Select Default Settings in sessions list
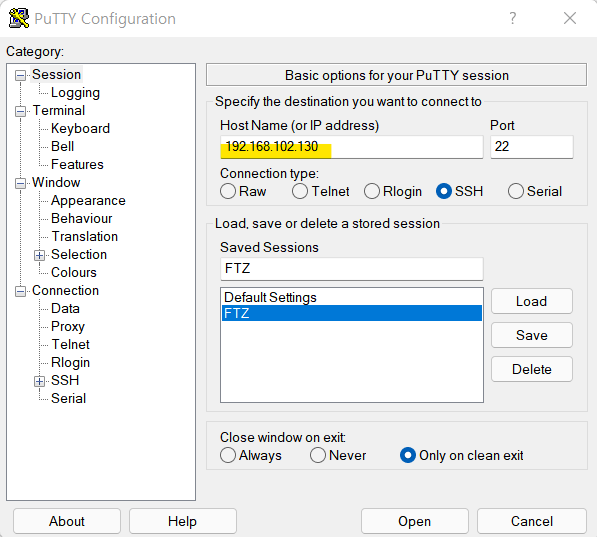The height and width of the screenshot is (537, 597). tap(351, 297)
